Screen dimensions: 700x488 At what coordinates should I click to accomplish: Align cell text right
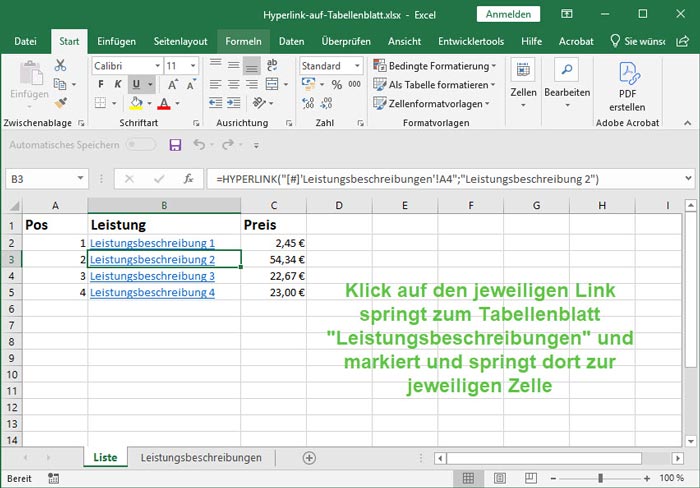252,84
